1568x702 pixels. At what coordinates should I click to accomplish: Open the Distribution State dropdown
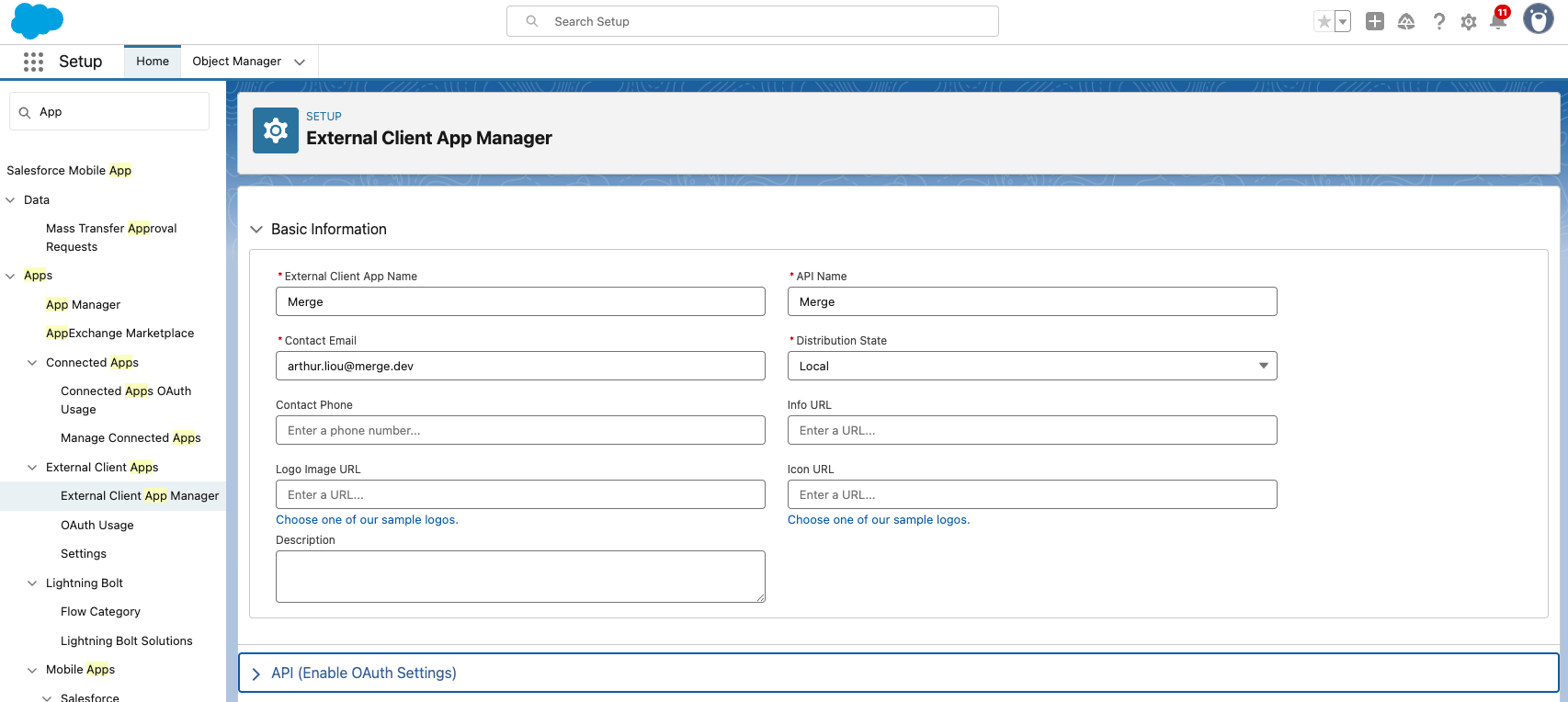(x=1031, y=366)
